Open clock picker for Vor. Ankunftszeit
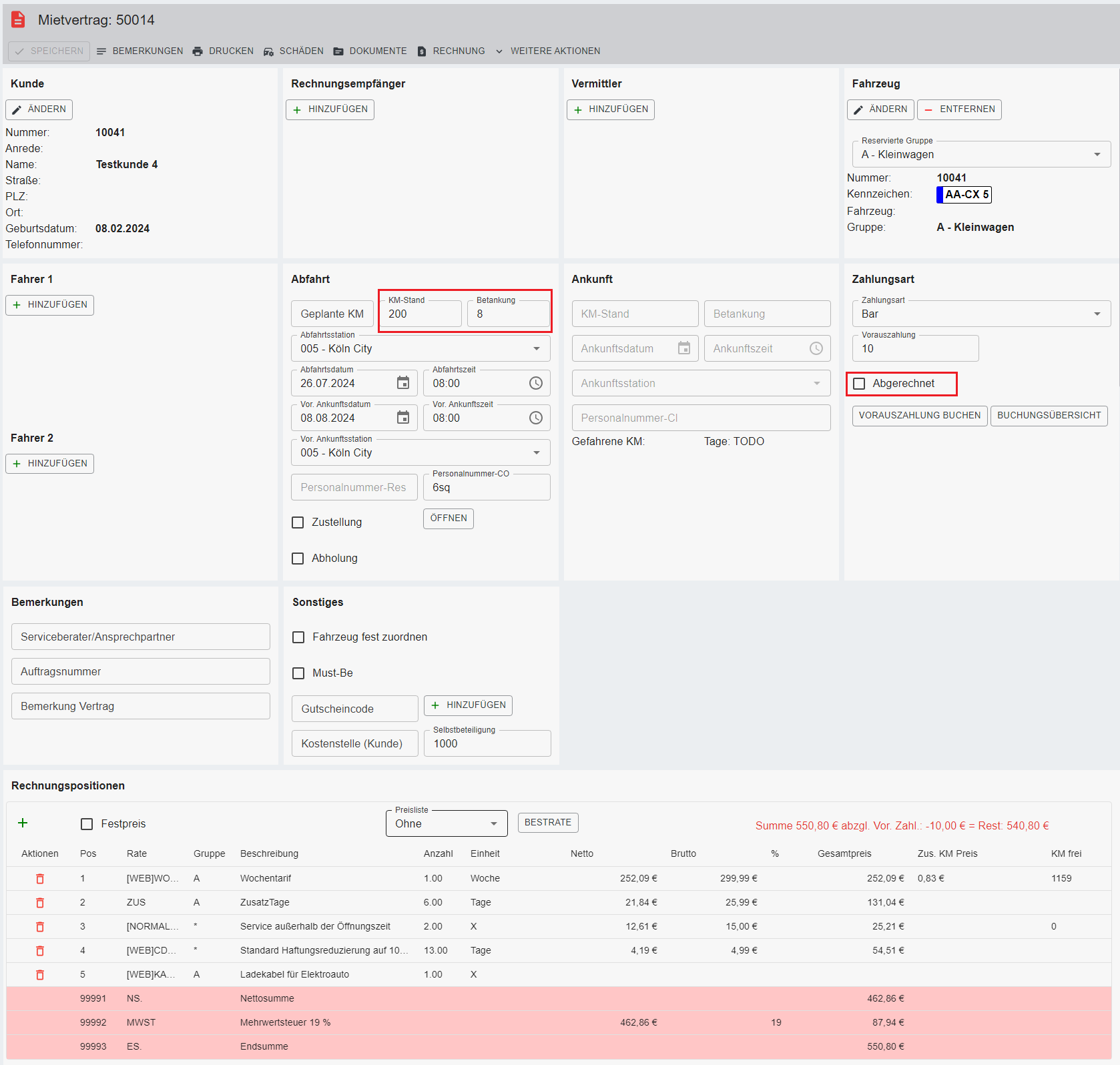1120x1065 pixels. (536, 418)
